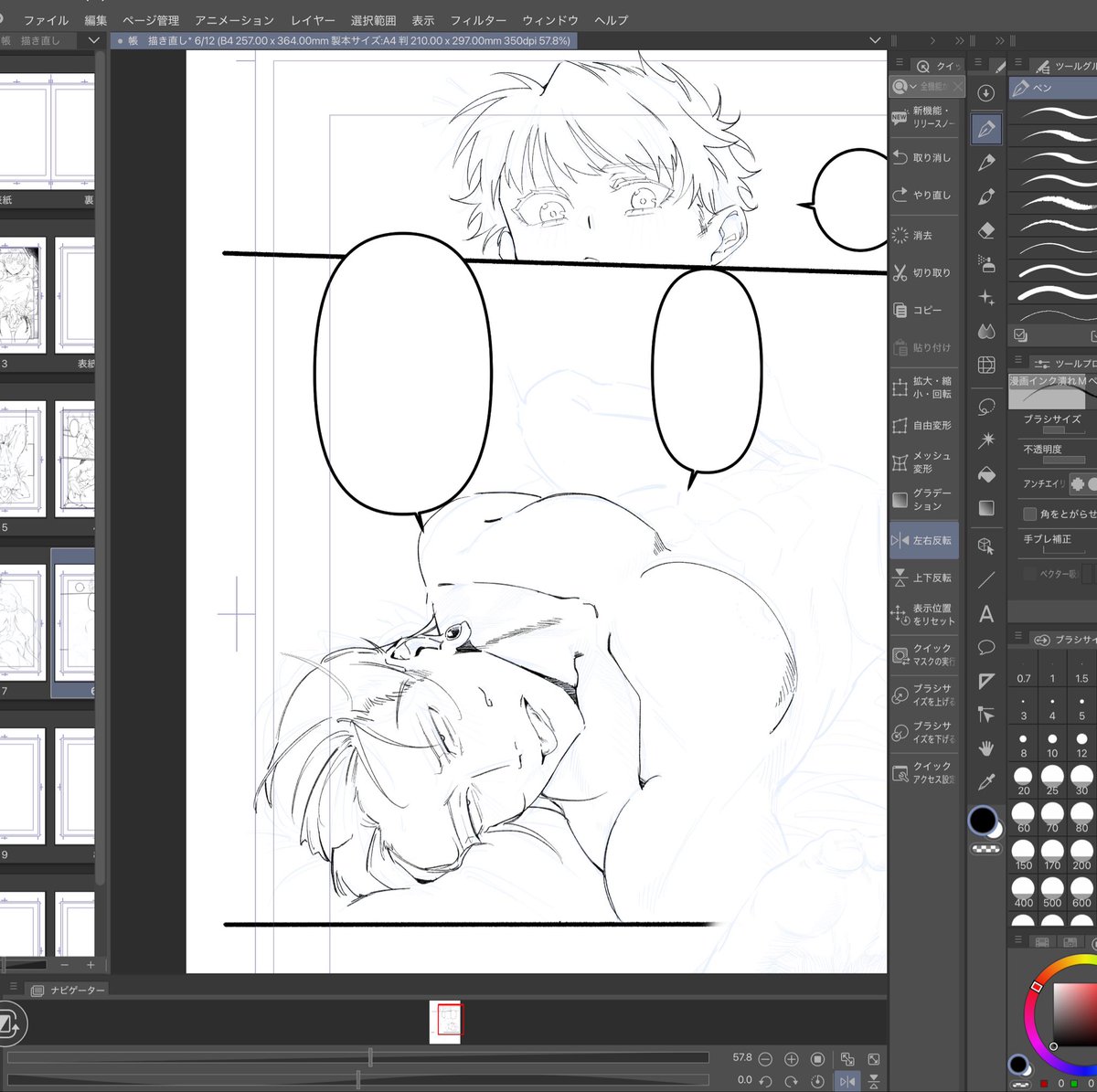The image size is (1097, 1092).
Task: Click コピー copy button
Action: pos(924,310)
